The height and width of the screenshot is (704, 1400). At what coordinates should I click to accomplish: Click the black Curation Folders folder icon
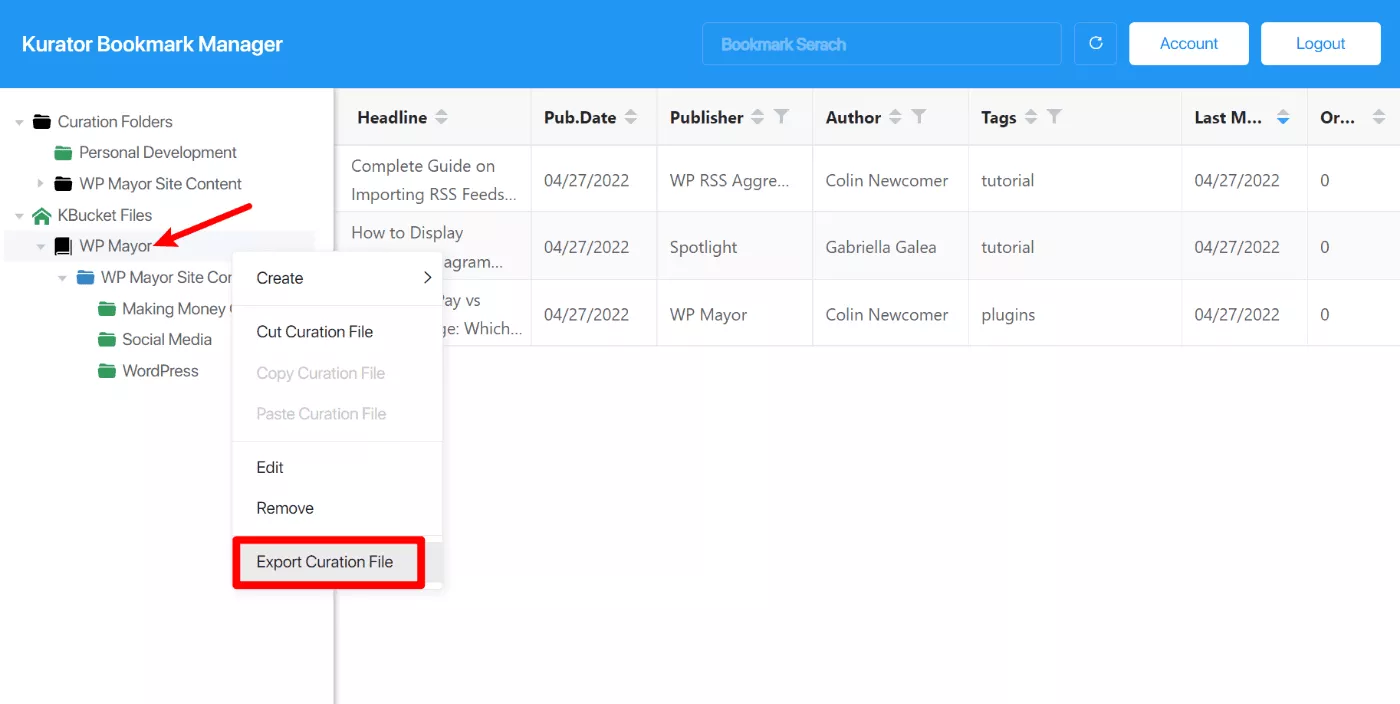coord(41,122)
